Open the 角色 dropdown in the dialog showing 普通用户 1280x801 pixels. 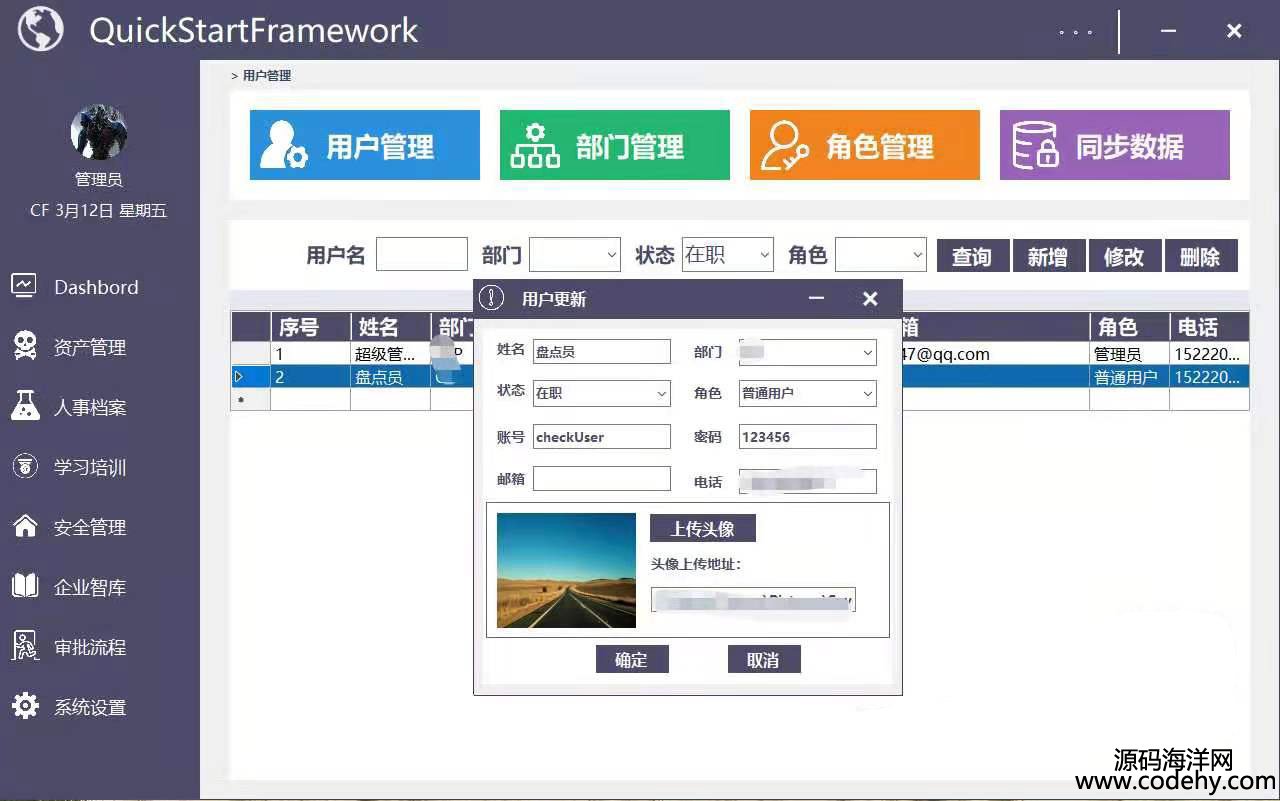click(807, 393)
